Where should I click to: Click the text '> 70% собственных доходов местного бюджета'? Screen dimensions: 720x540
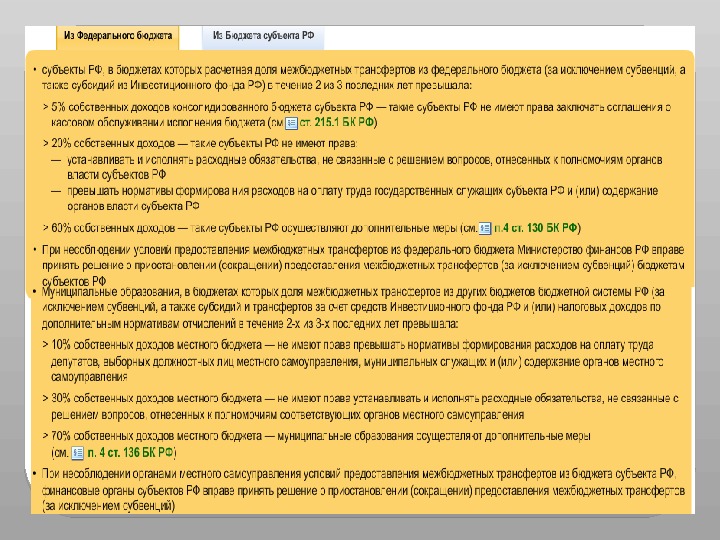click(x=152, y=436)
